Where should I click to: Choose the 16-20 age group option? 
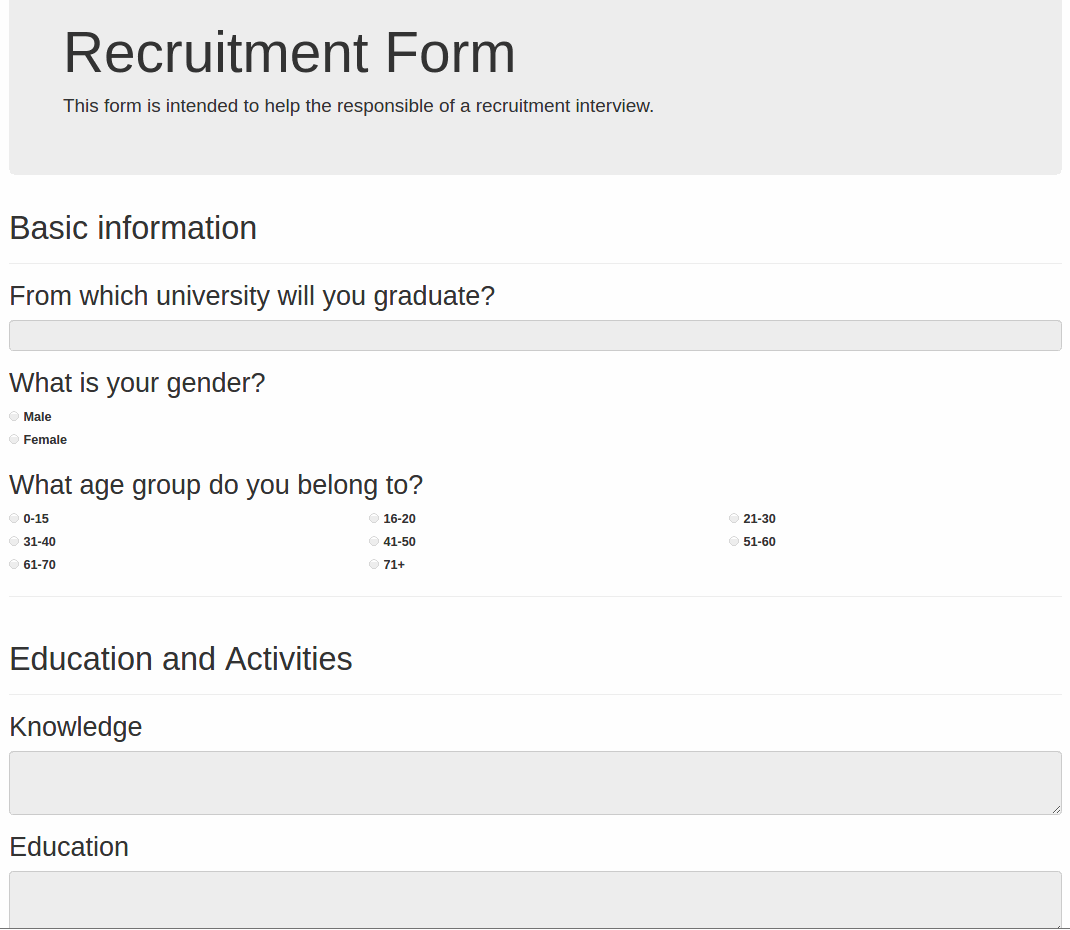pyautogui.click(x=374, y=519)
